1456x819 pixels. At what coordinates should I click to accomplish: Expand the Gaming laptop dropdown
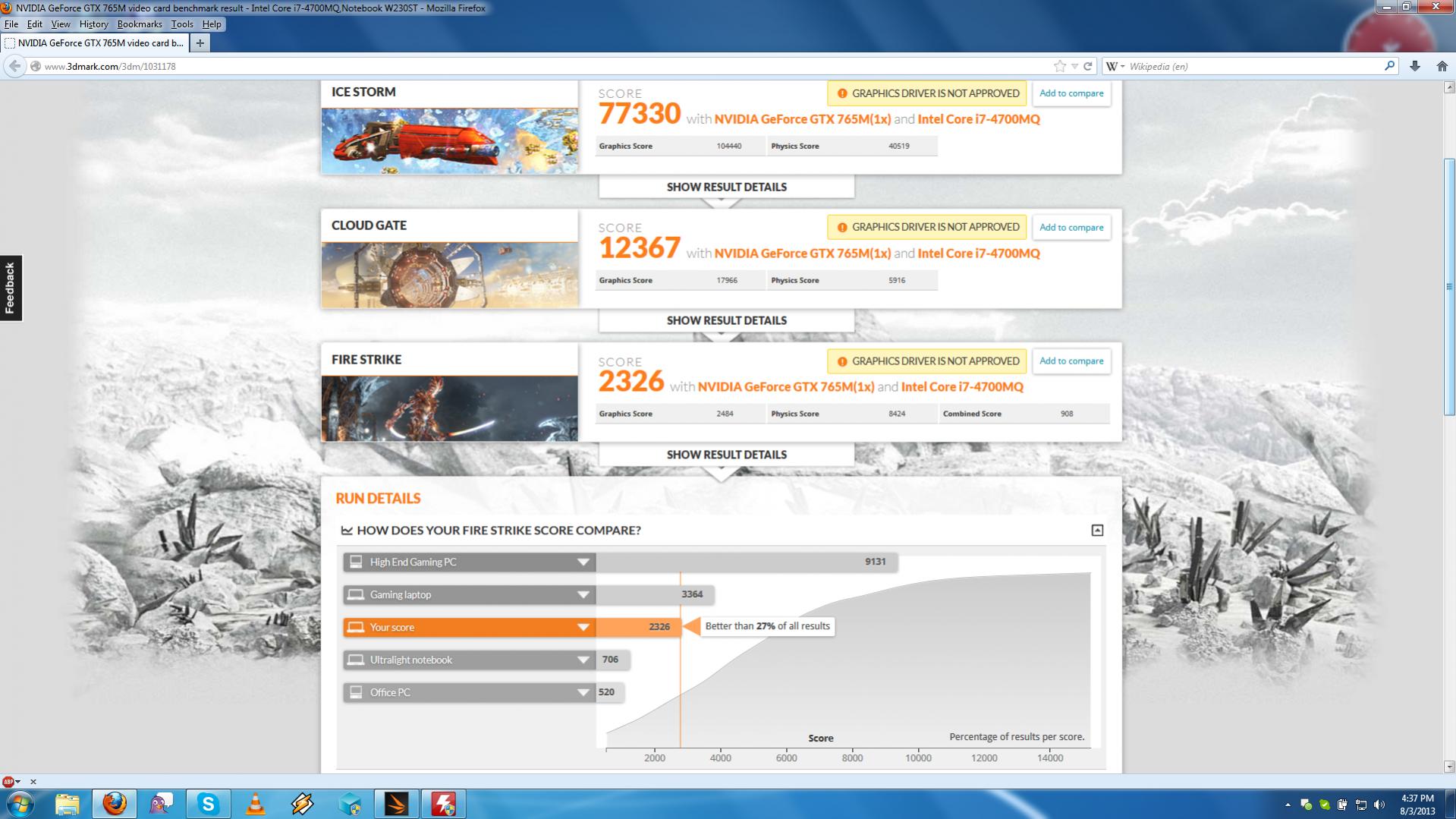[x=583, y=595]
